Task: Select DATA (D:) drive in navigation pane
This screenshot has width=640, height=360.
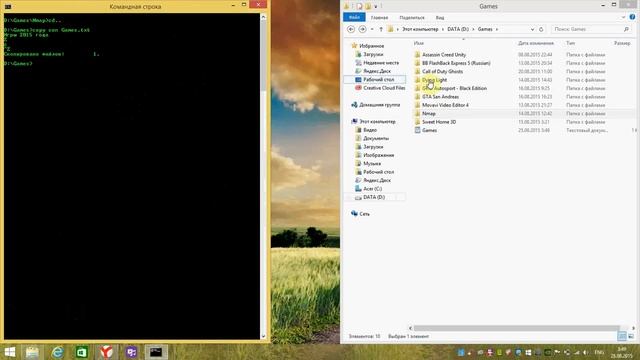Action: click(x=374, y=197)
